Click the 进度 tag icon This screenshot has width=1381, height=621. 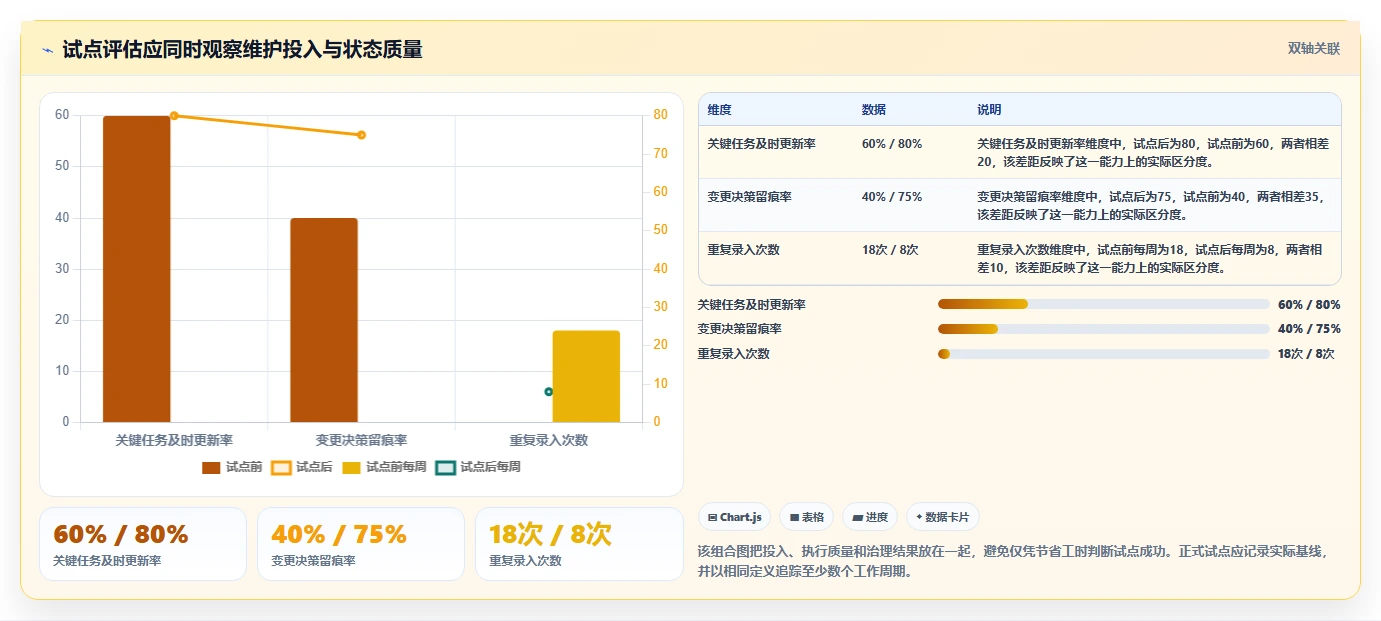[858, 518]
